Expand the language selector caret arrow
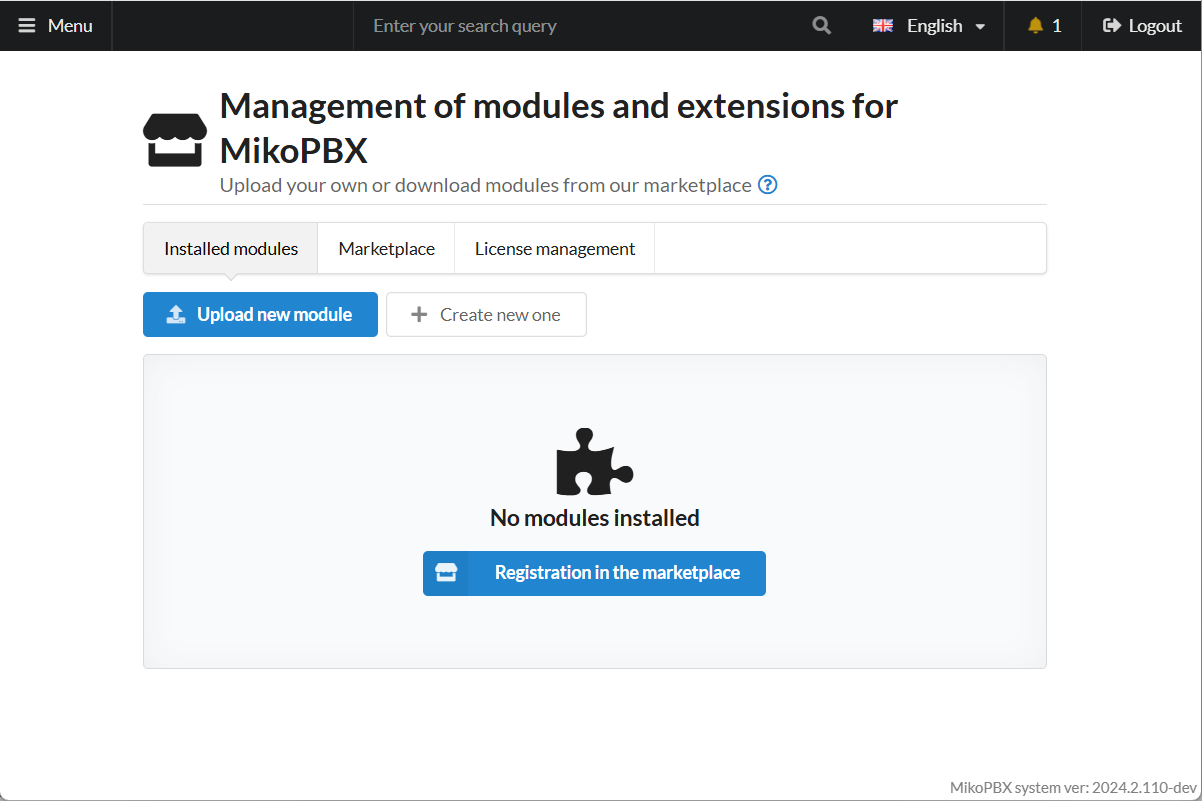 tap(980, 27)
